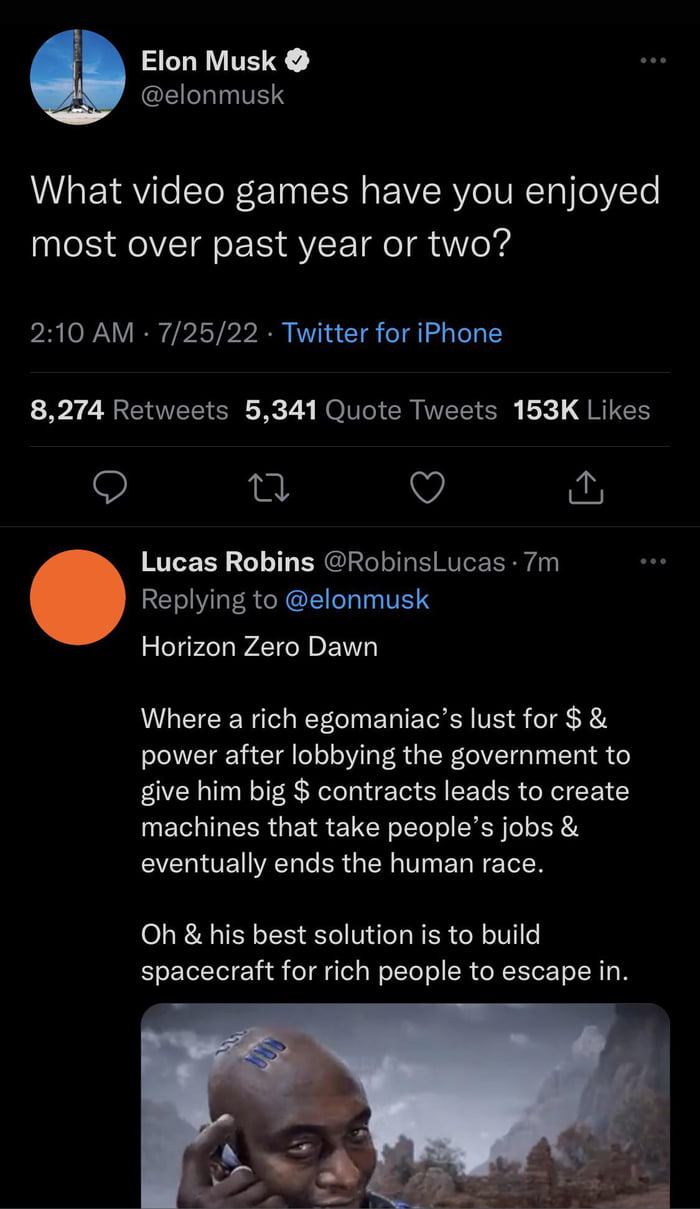This screenshot has width=700, height=1209.
Task: Open the more options menu on Lucas Robins' reply
Action: tap(653, 562)
